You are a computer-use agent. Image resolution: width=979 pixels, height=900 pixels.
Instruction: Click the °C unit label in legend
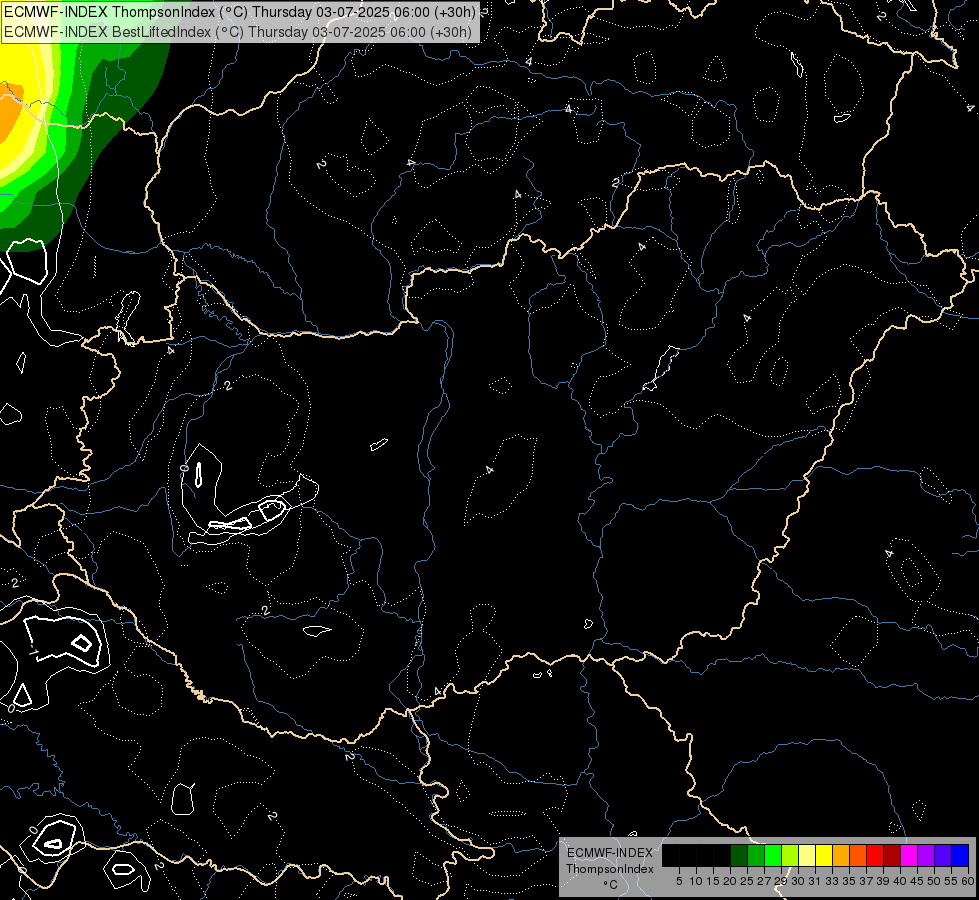coord(611,885)
